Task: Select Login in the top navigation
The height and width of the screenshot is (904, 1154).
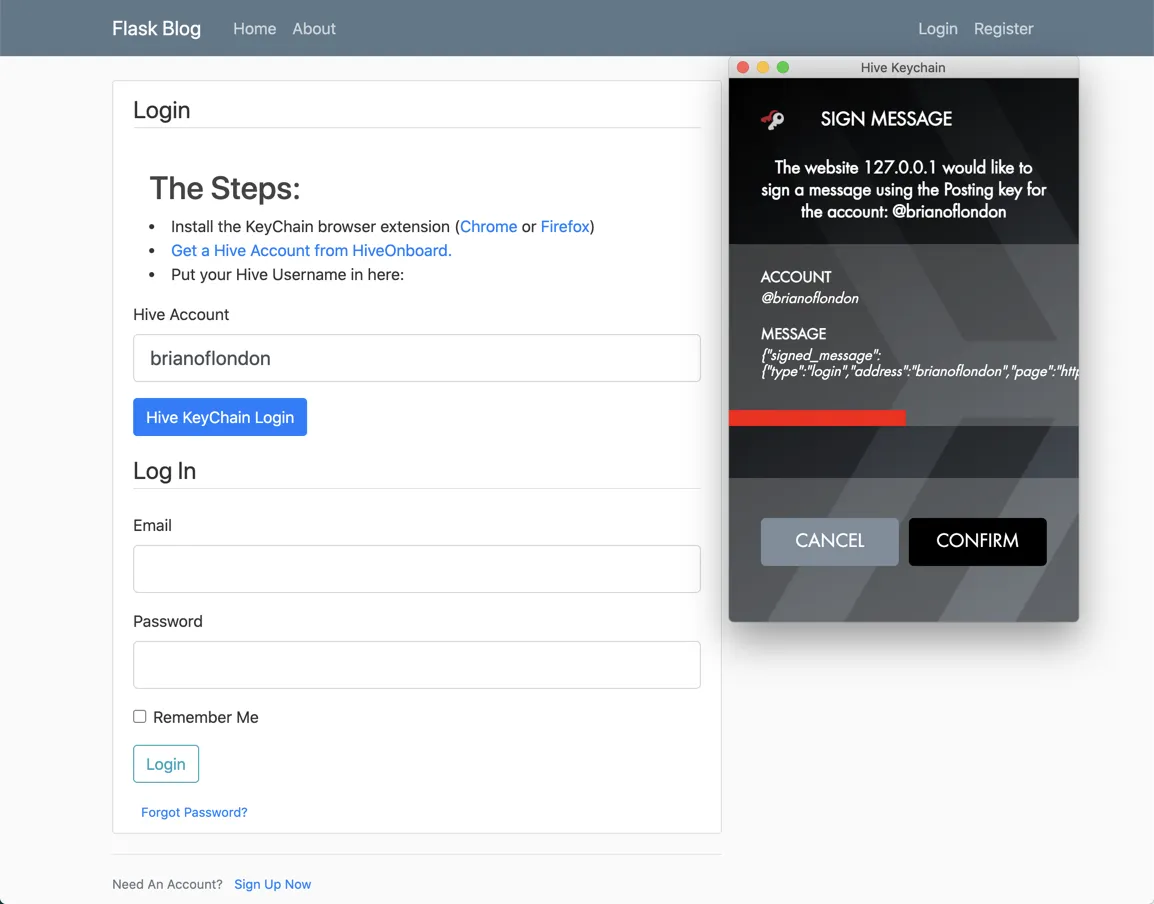Action: tap(938, 29)
